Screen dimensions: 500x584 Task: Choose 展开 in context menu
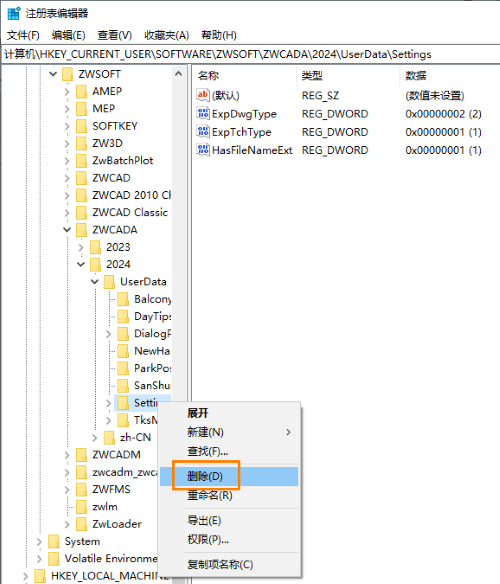tap(229, 413)
